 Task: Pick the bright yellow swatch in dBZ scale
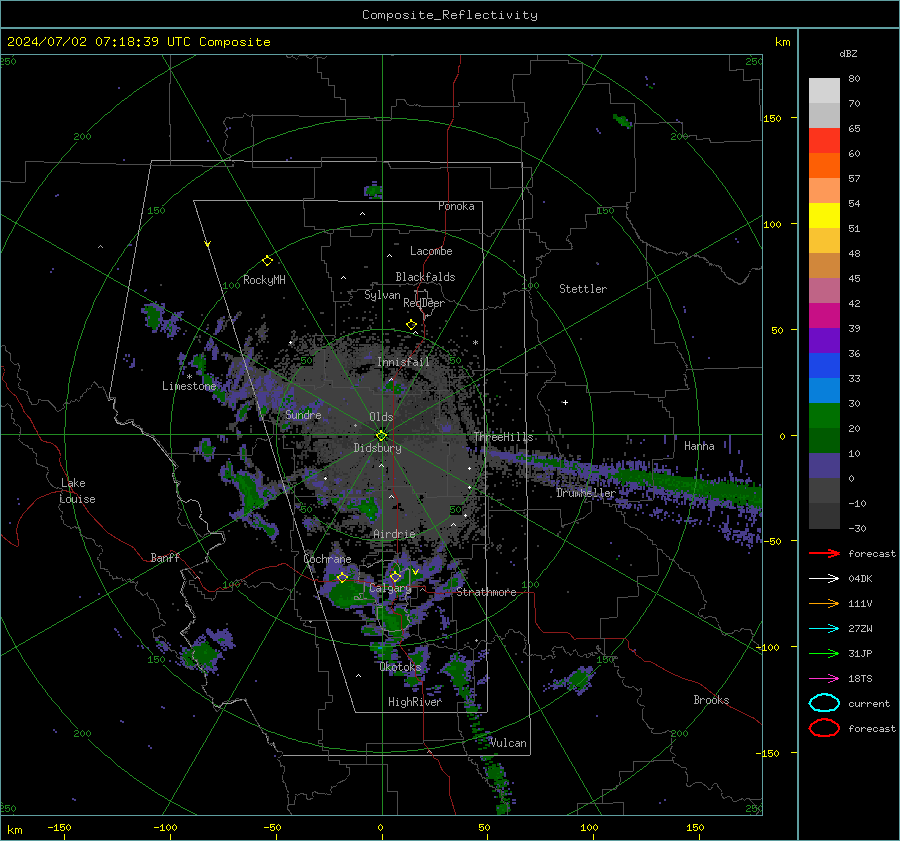tap(824, 215)
